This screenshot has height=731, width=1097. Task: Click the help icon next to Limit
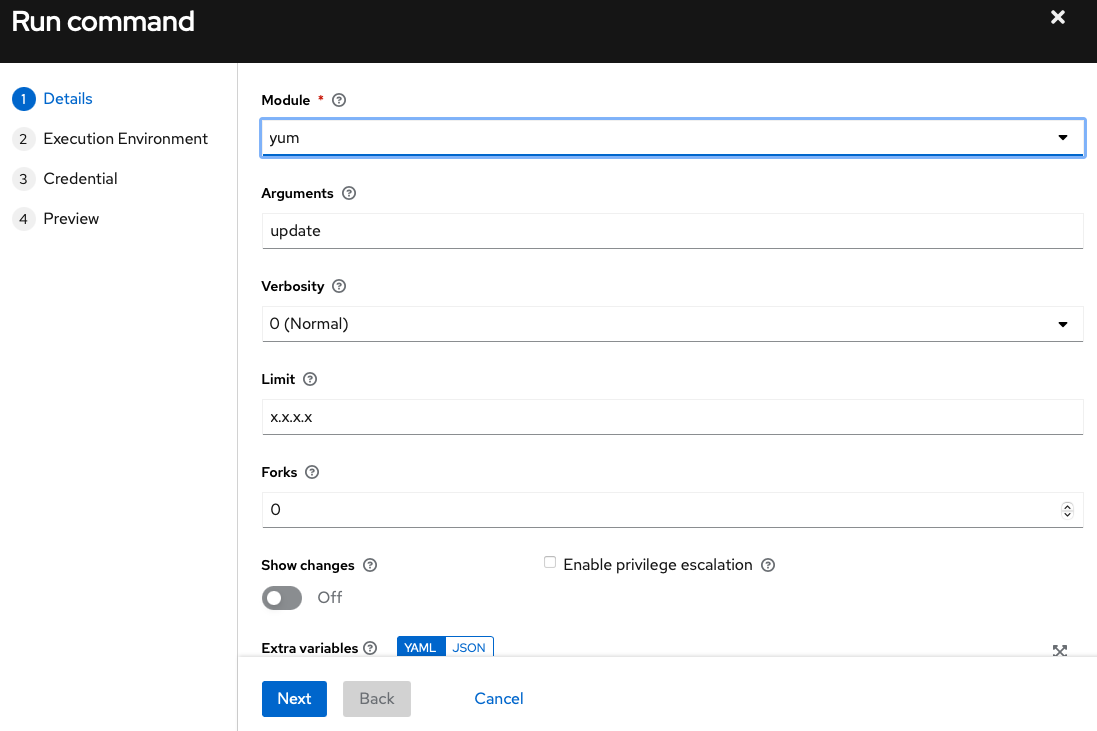[310, 379]
